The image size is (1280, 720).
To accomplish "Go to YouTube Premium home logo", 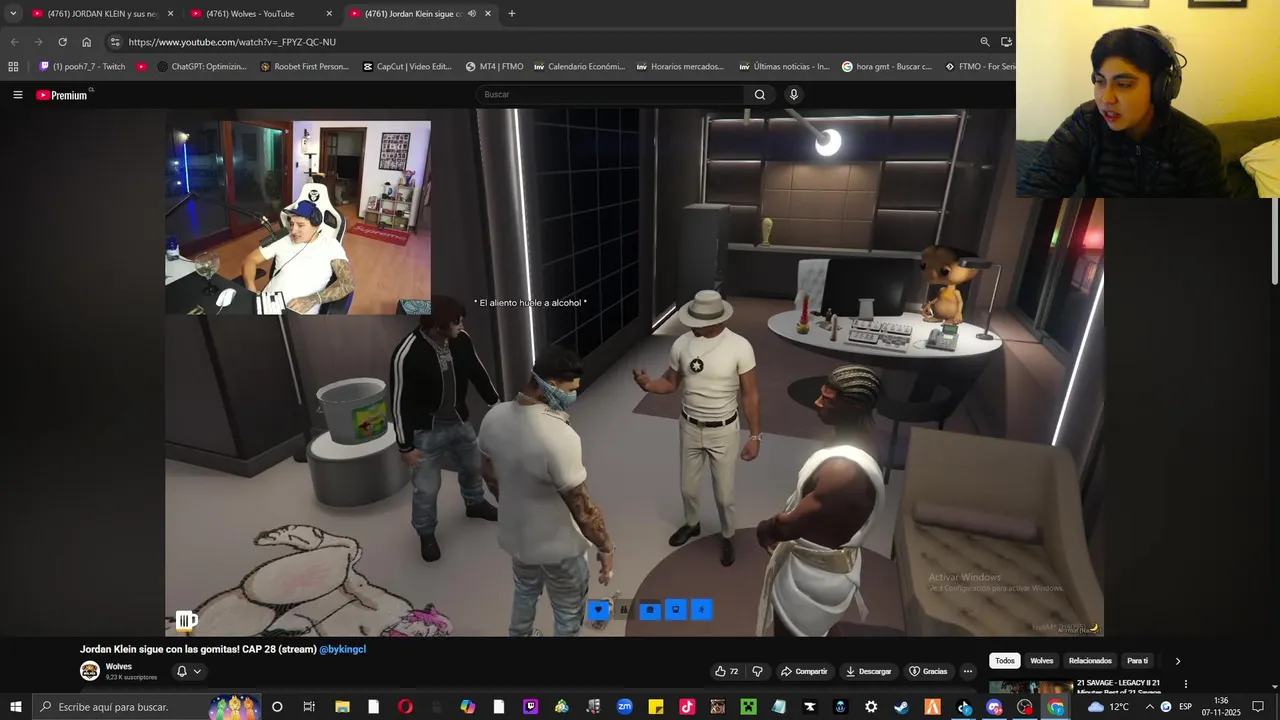I will coord(62,95).
